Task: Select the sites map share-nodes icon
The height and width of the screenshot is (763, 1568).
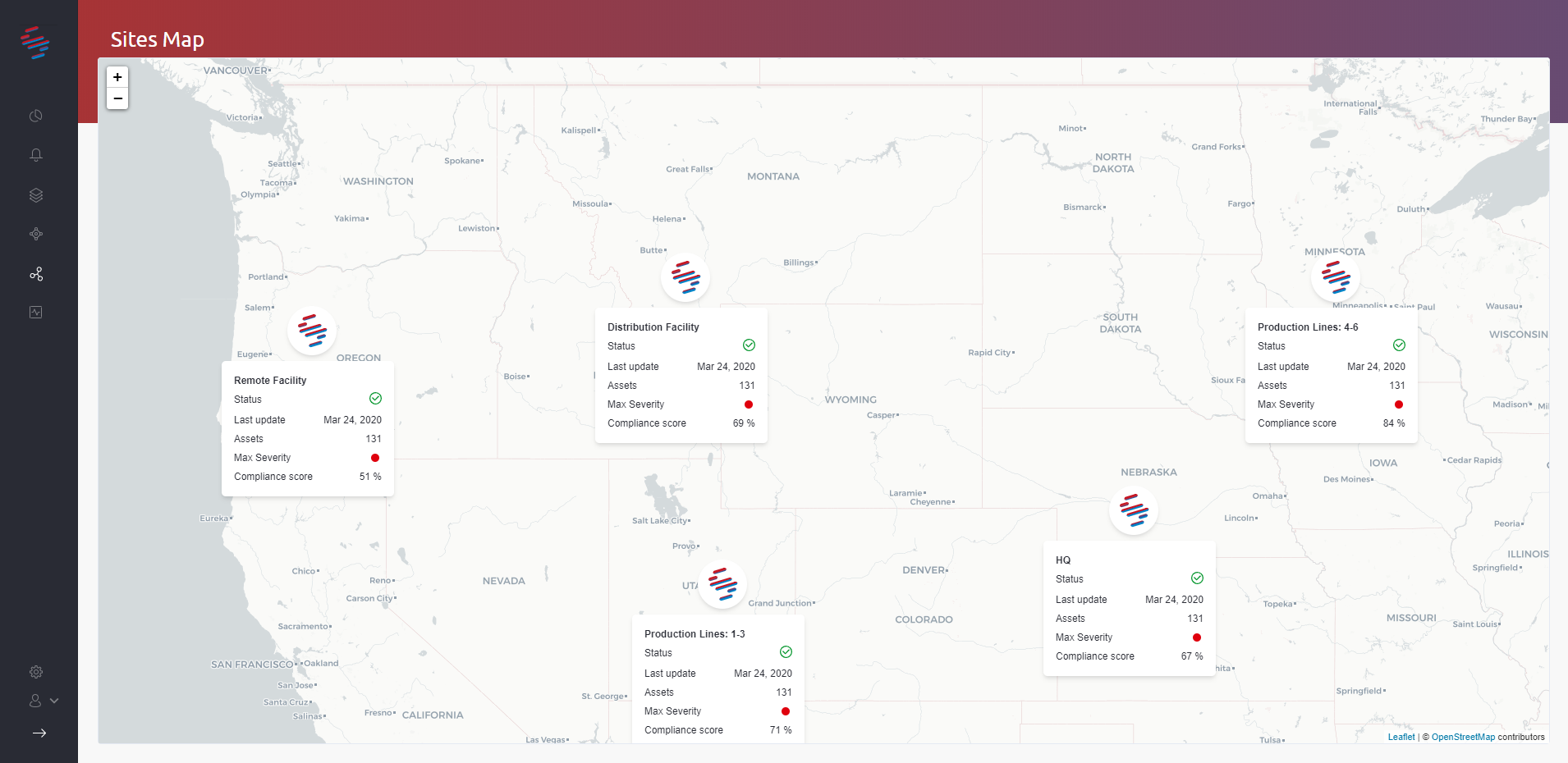Action: coord(36,273)
